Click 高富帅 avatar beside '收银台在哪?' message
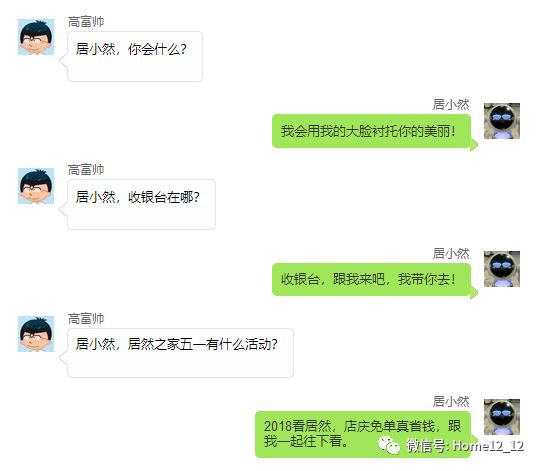 tap(36, 186)
